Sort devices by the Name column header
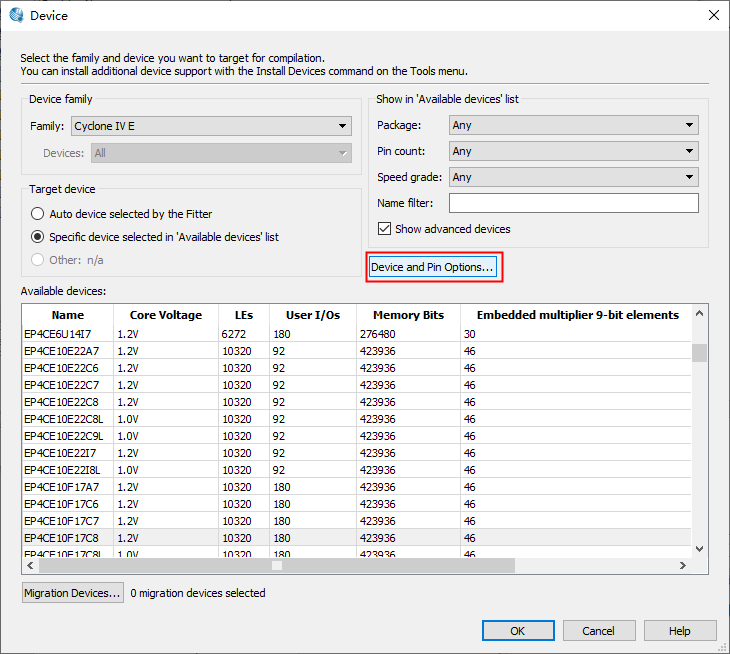Screen dimensions: 730x654 67,315
